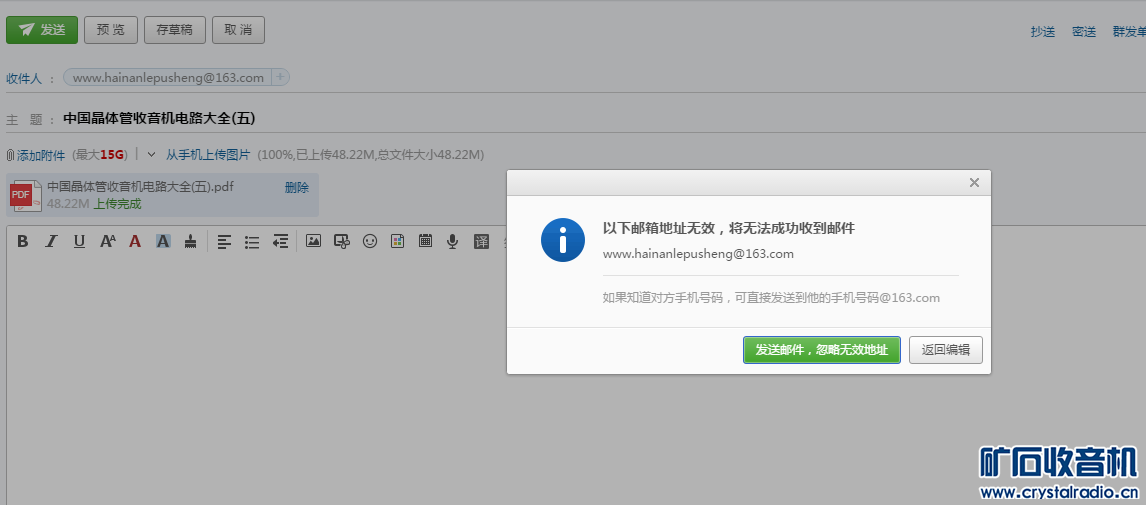Open the stationery template icon
Viewport: 1146px width, 505px height.
tap(398, 240)
